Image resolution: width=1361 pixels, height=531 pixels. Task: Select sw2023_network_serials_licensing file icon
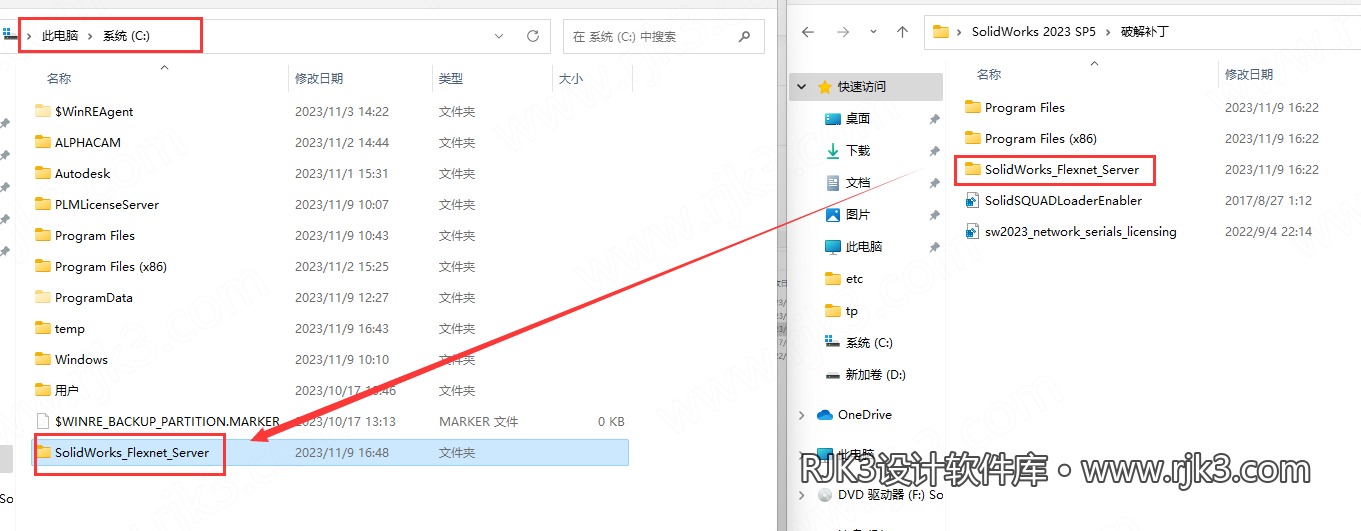972,231
